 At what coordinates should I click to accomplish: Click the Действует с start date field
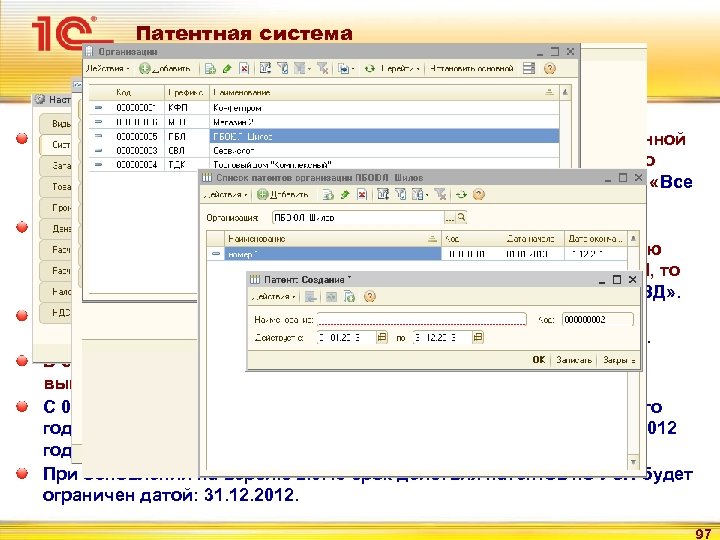point(347,338)
